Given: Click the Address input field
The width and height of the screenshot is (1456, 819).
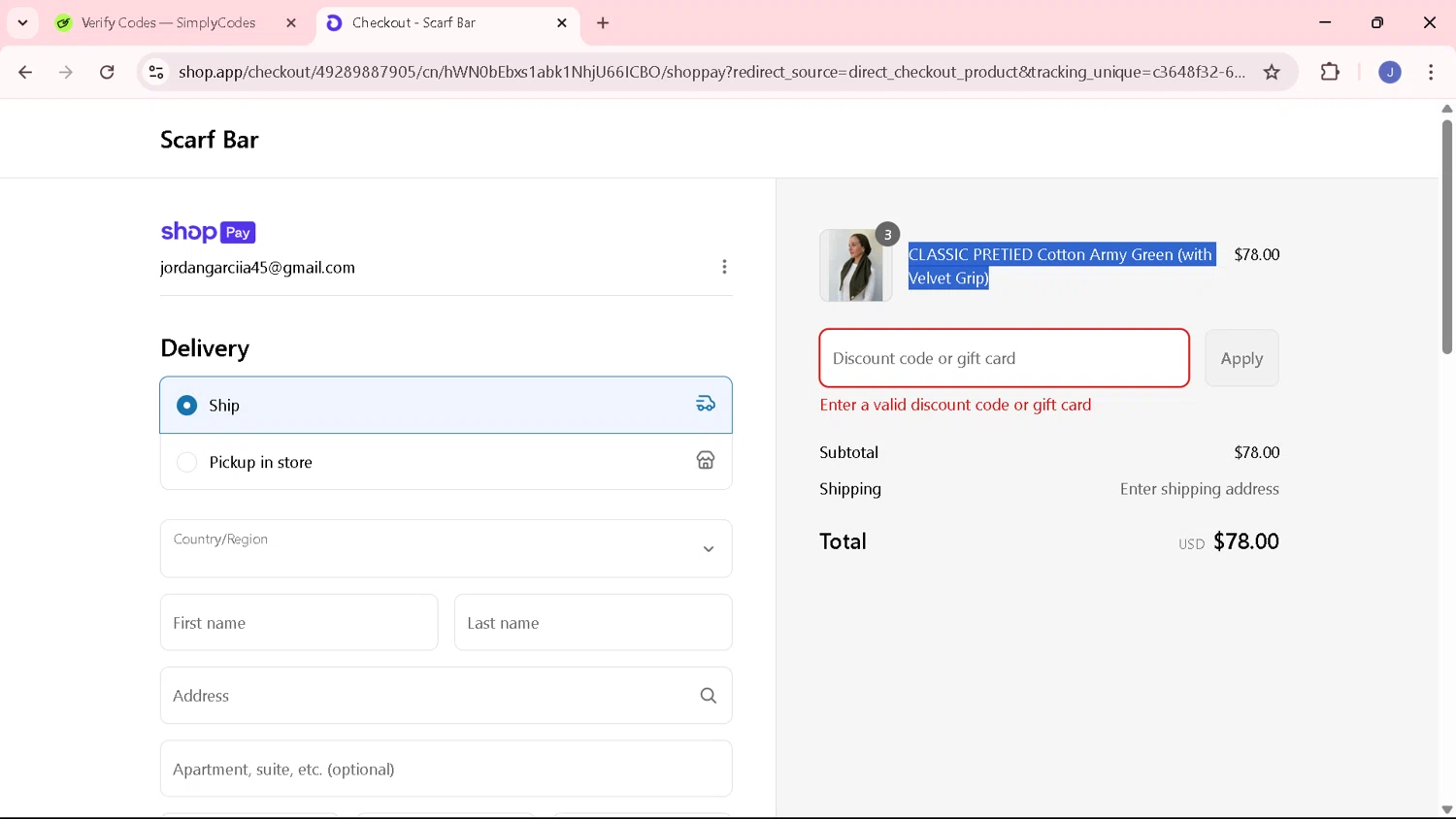Looking at the screenshot, I should [446, 696].
